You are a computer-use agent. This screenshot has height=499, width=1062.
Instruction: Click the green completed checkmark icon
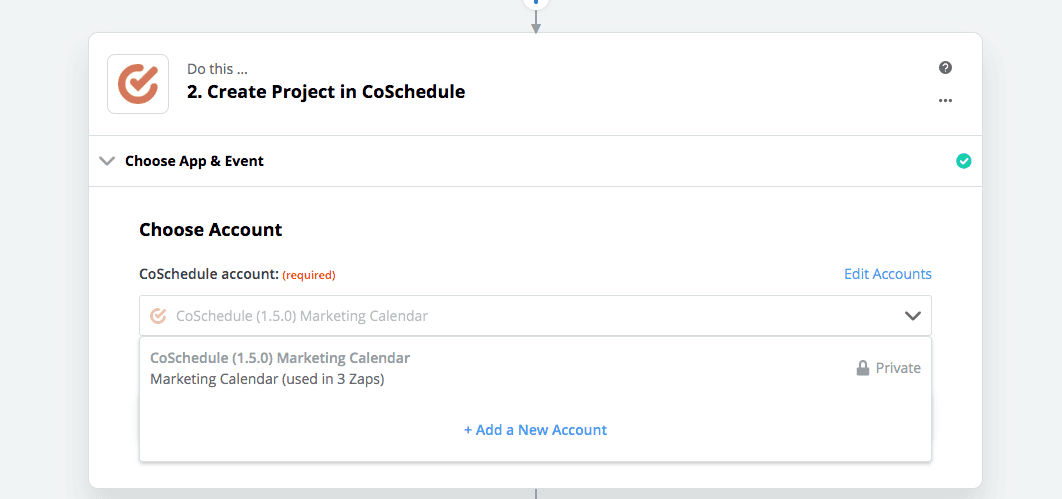point(963,161)
